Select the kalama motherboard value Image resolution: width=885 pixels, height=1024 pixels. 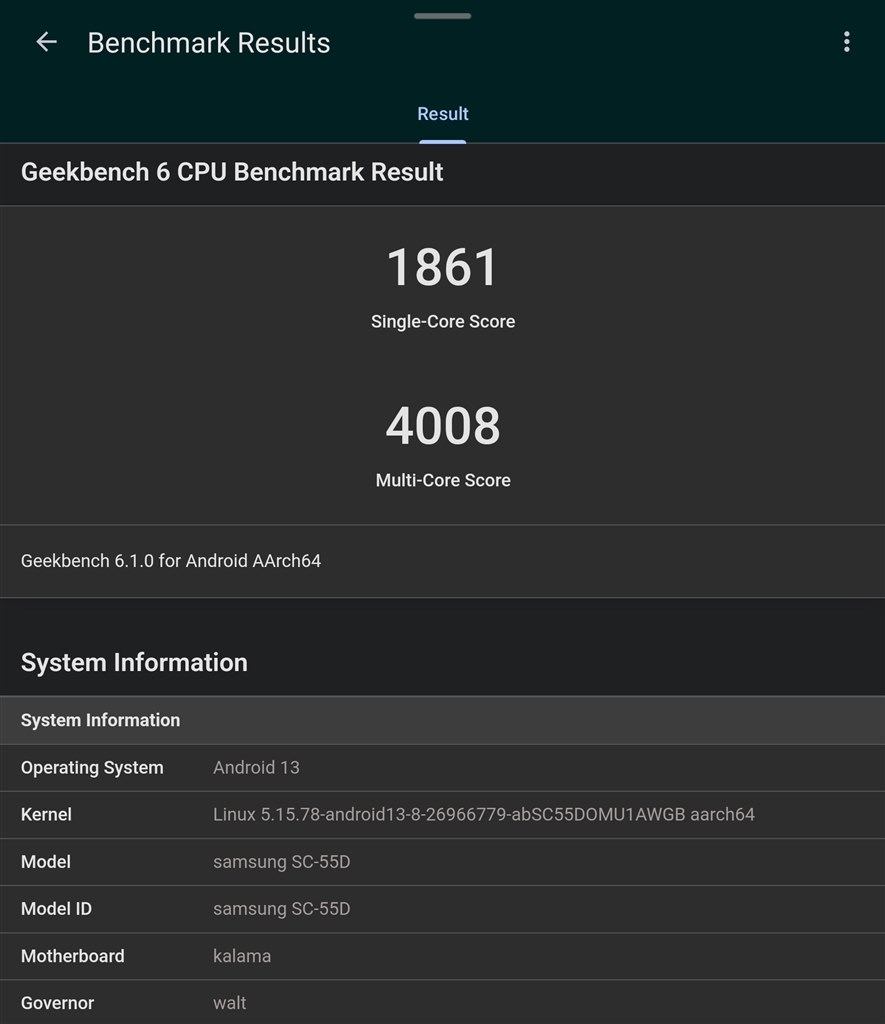click(242, 956)
